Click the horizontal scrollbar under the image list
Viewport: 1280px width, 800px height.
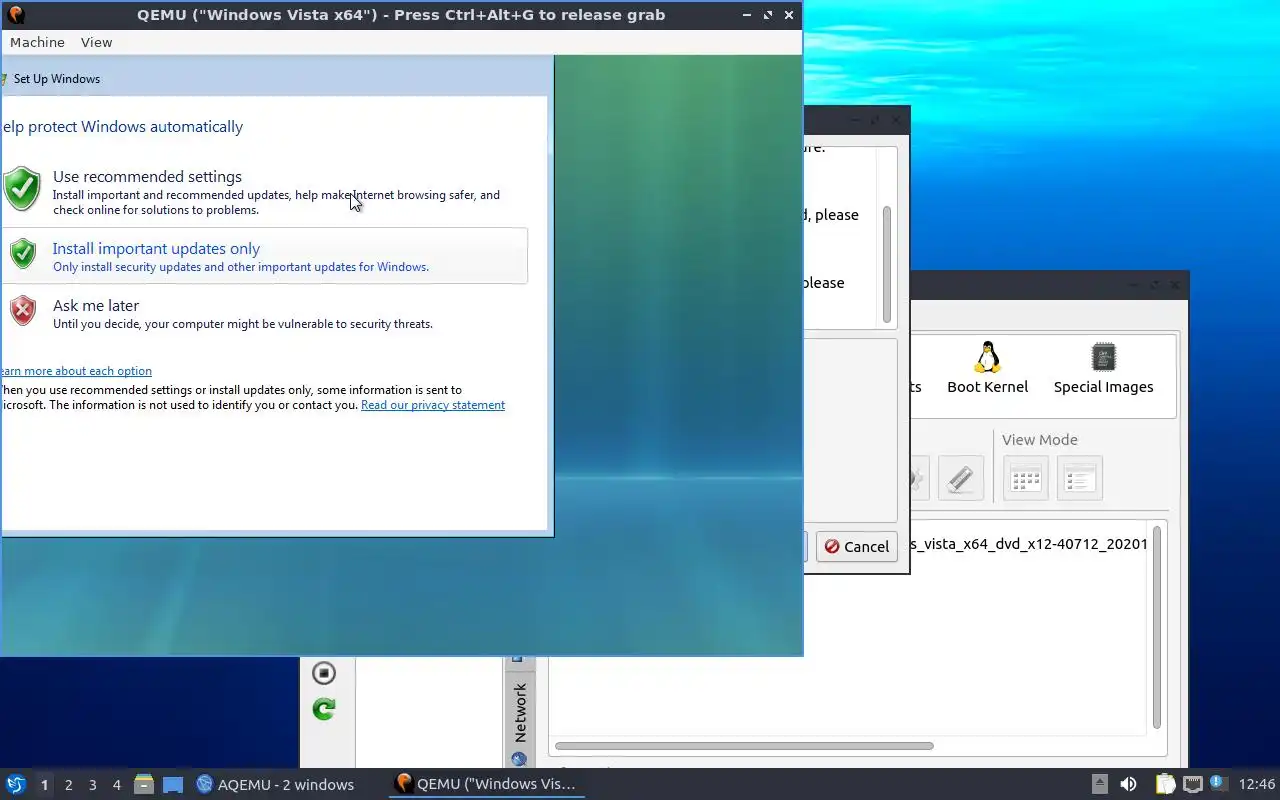tap(744, 746)
